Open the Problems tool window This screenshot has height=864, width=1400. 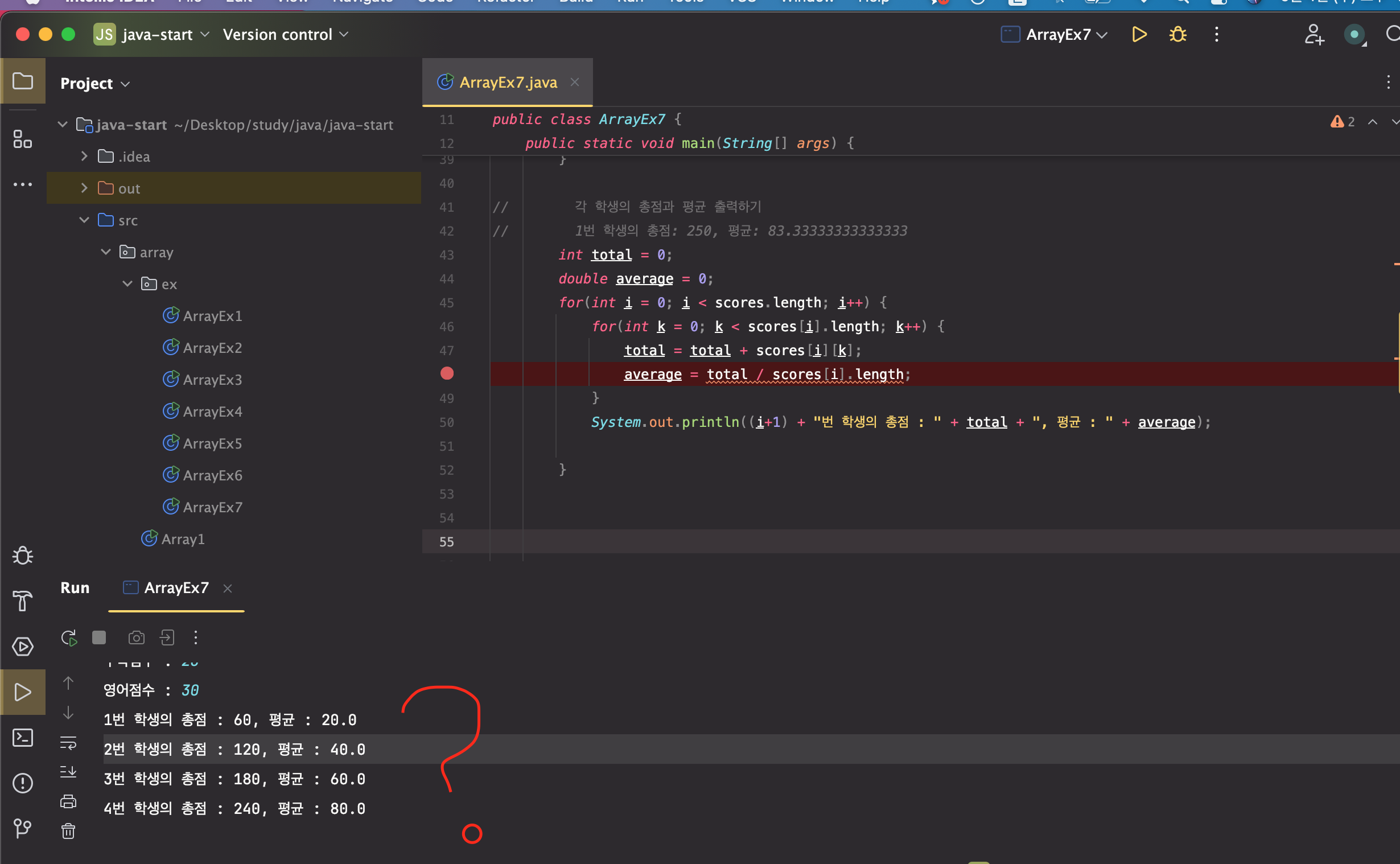pos(23,783)
